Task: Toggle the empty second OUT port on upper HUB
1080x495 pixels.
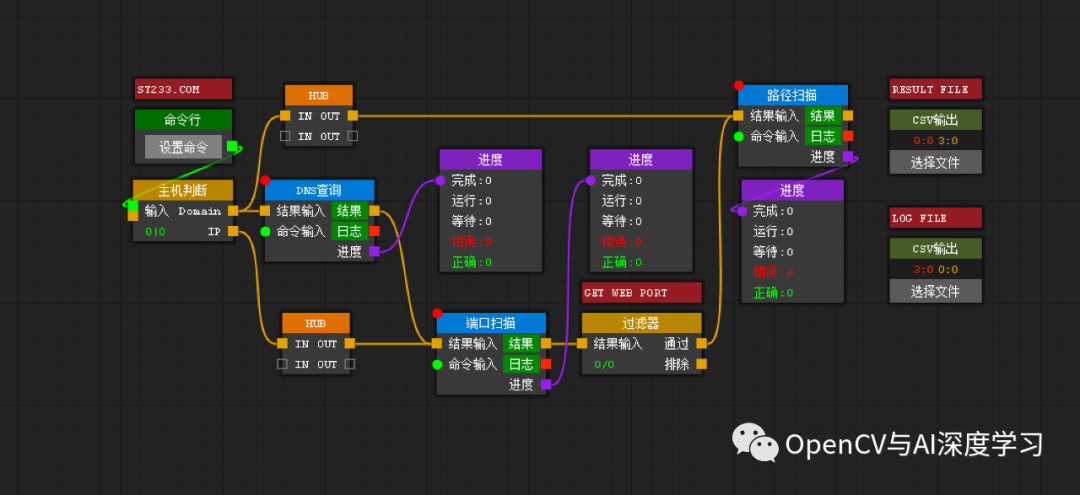Action: pos(352,136)
